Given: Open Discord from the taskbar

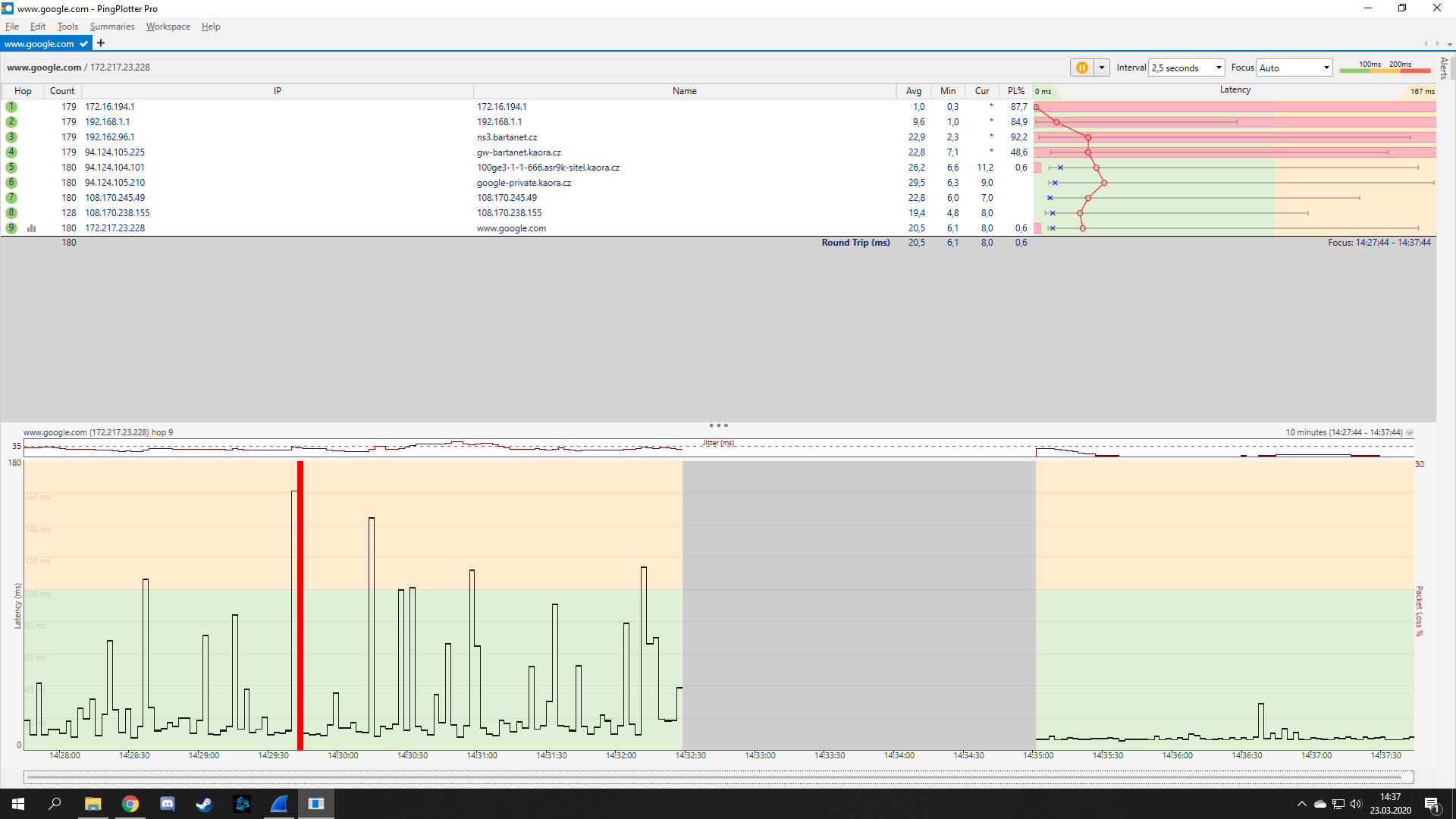Looking at the screenshot, I should (167, 804).
